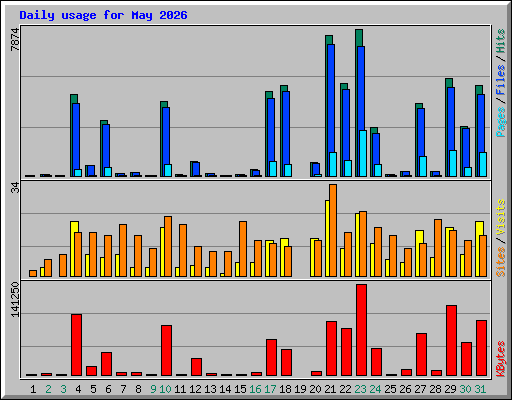The height and width of the screenshot is (400, 512).
Task: Click the red KBytes bar for day 31
Action: click(481, 348)
